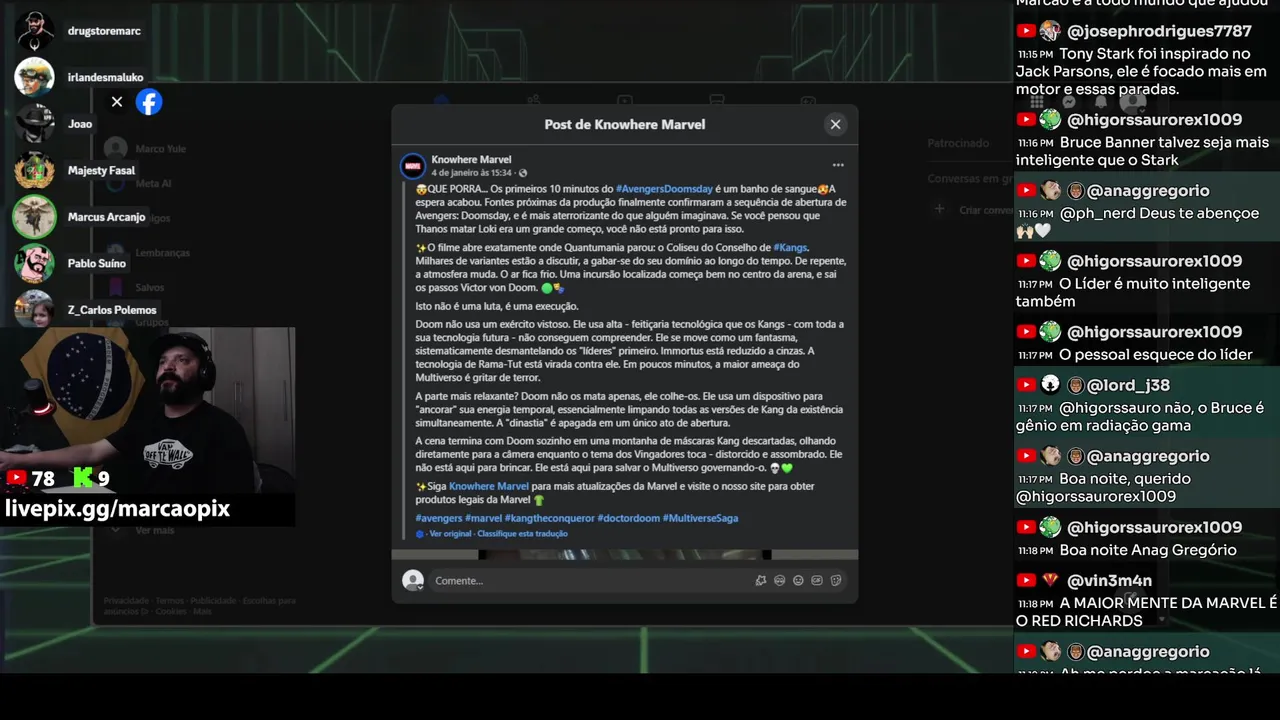Click message 'A MAIOR MENTE DA MARVEL'

1146,611
